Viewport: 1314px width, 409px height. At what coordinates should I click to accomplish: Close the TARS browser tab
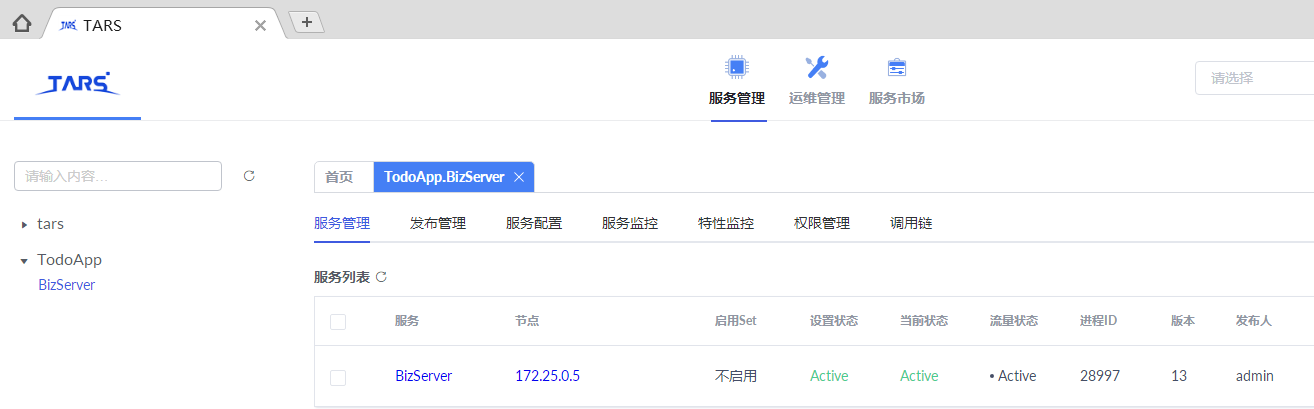260,25
